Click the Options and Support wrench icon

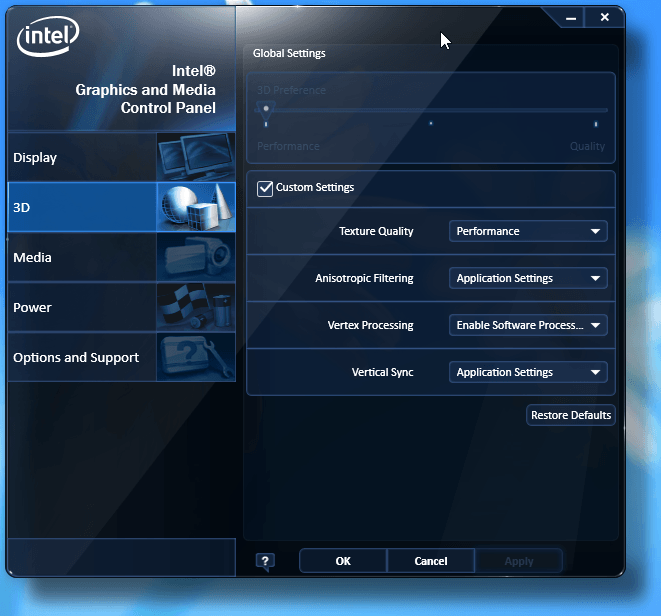pos(196,357)
